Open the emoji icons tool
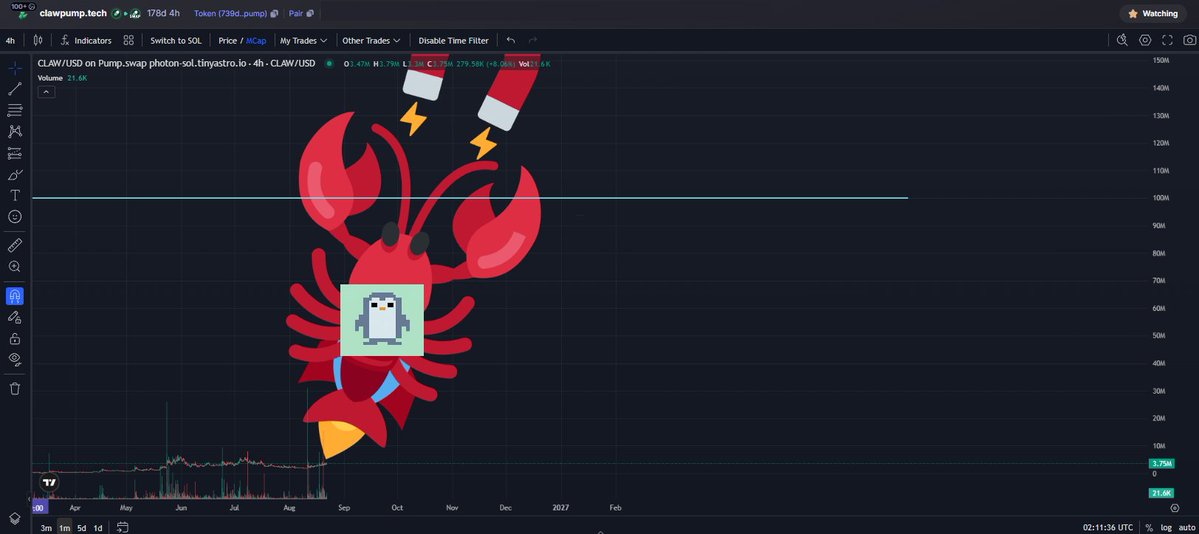This screenshot has height=534, width=1199. [x=15, y=217]
